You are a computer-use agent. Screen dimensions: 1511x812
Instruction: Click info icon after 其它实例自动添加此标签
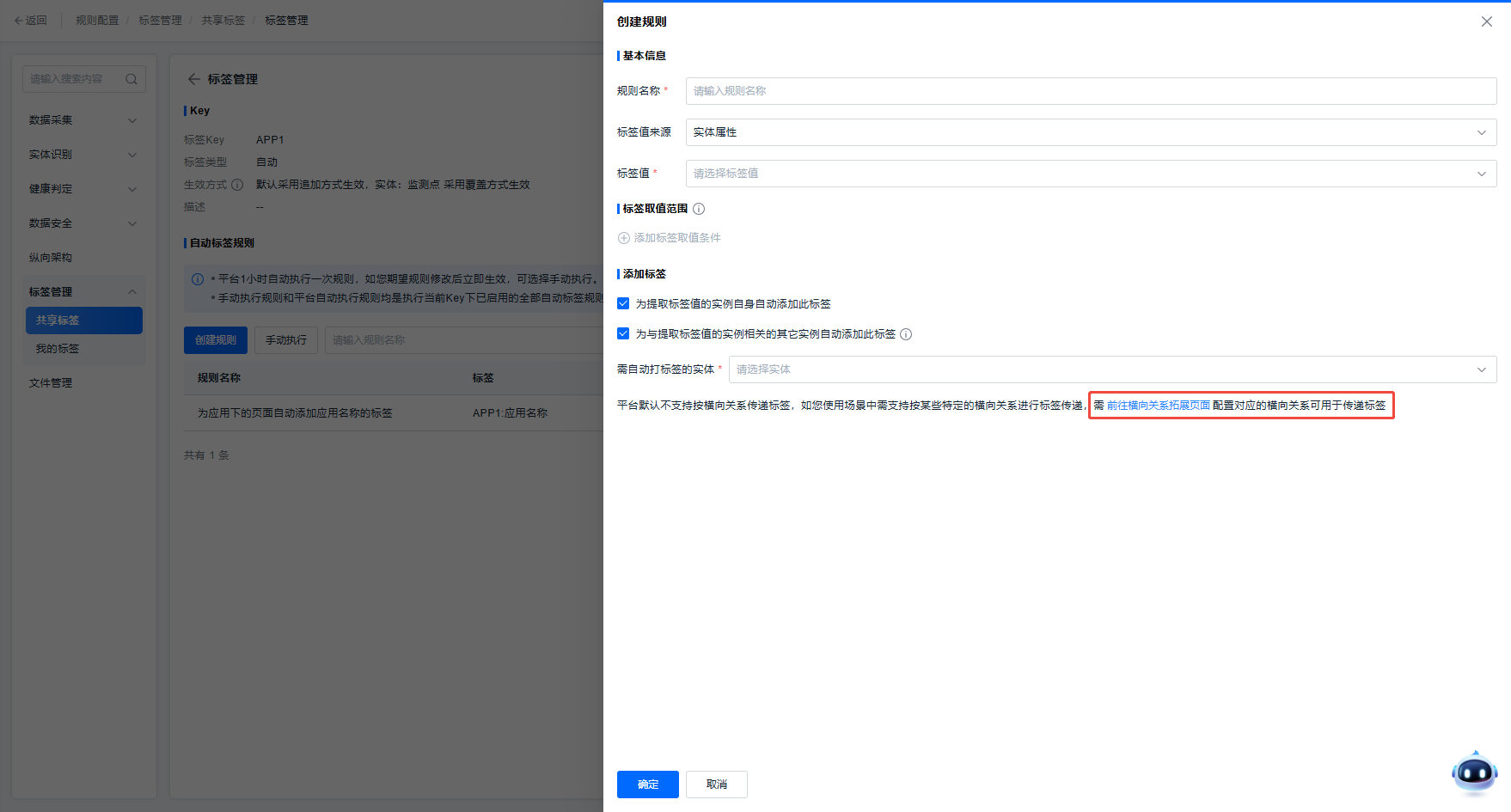pos(906,334)
